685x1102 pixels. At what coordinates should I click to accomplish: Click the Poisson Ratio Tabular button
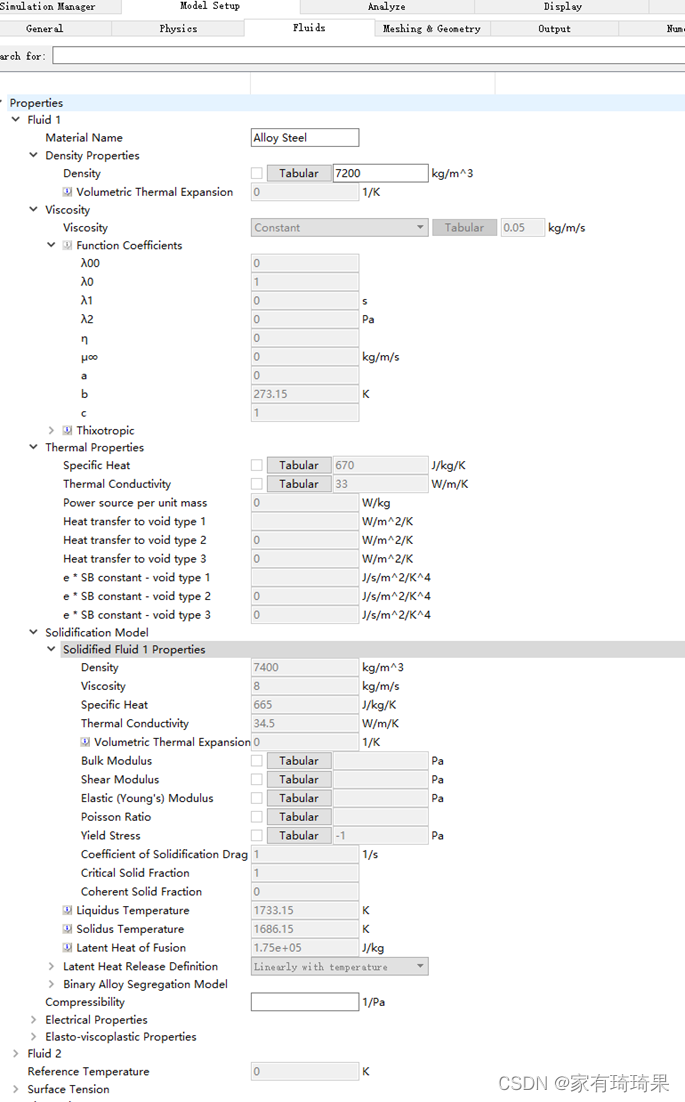tap(299, 817)
